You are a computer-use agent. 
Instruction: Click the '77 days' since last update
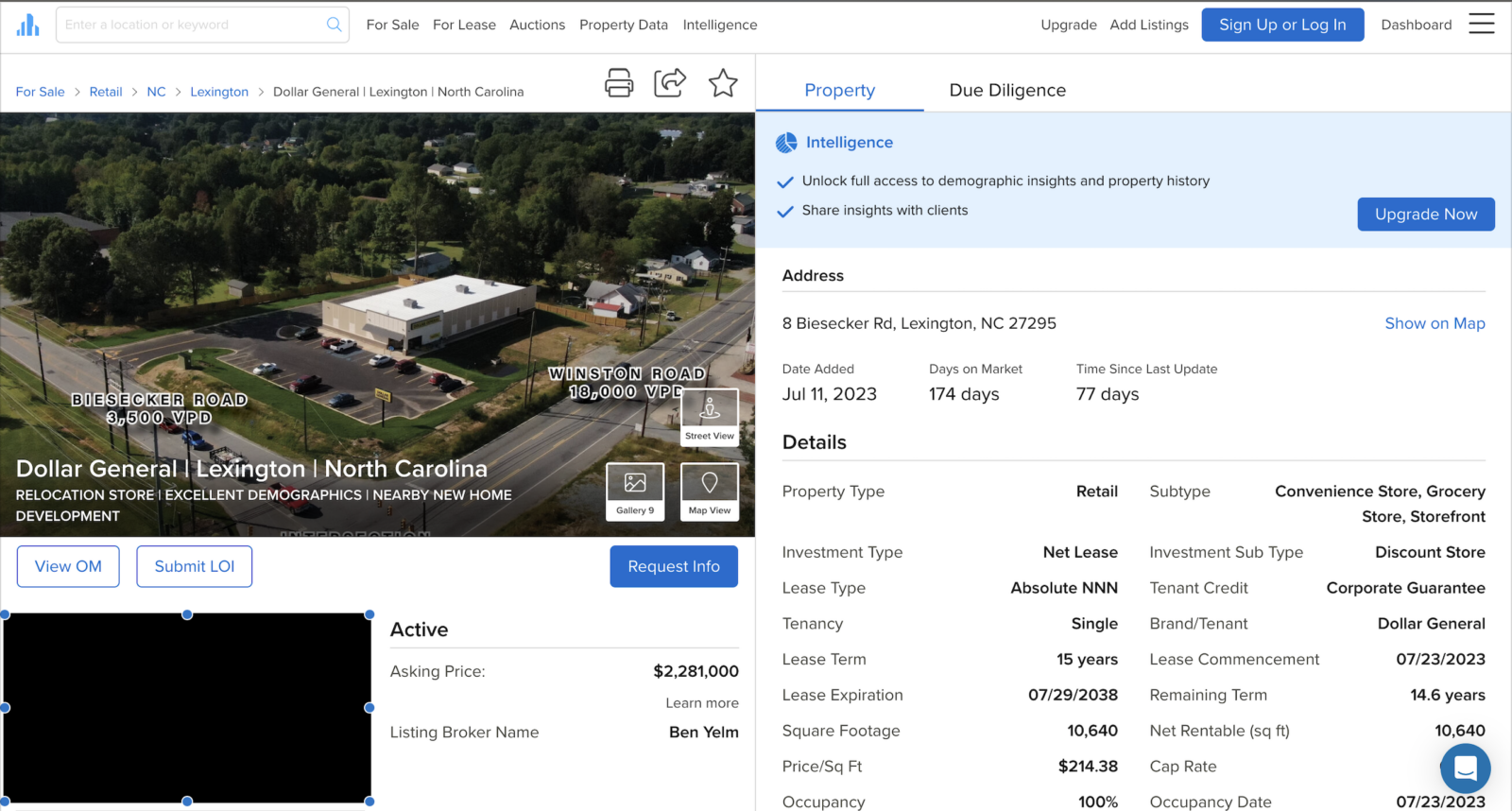pyautogui.click(x=1108, y=394)
